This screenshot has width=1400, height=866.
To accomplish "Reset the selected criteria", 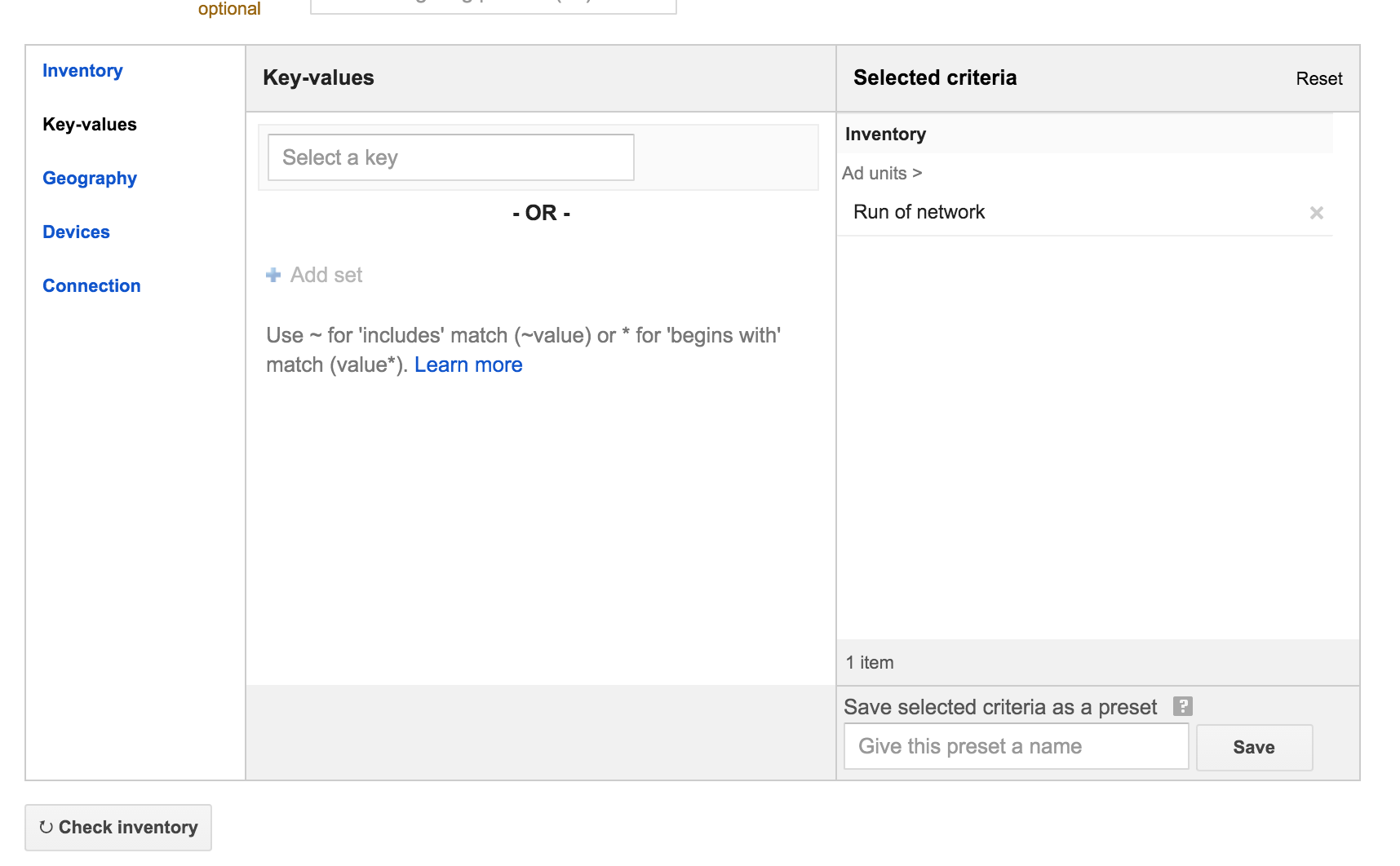I will click(1318, 79).
